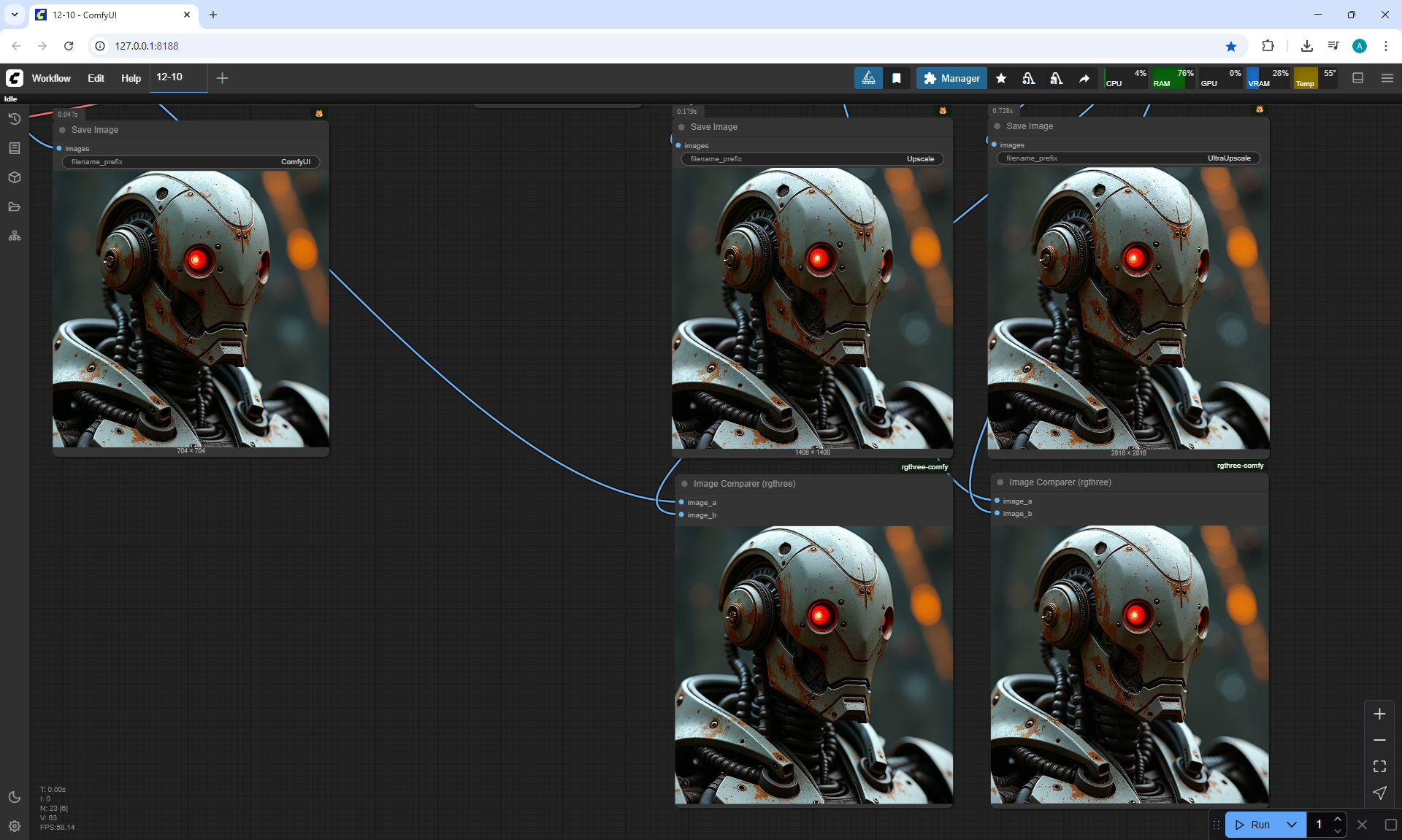
Task: Click the Manager button
Action: [x=951, y=78]
